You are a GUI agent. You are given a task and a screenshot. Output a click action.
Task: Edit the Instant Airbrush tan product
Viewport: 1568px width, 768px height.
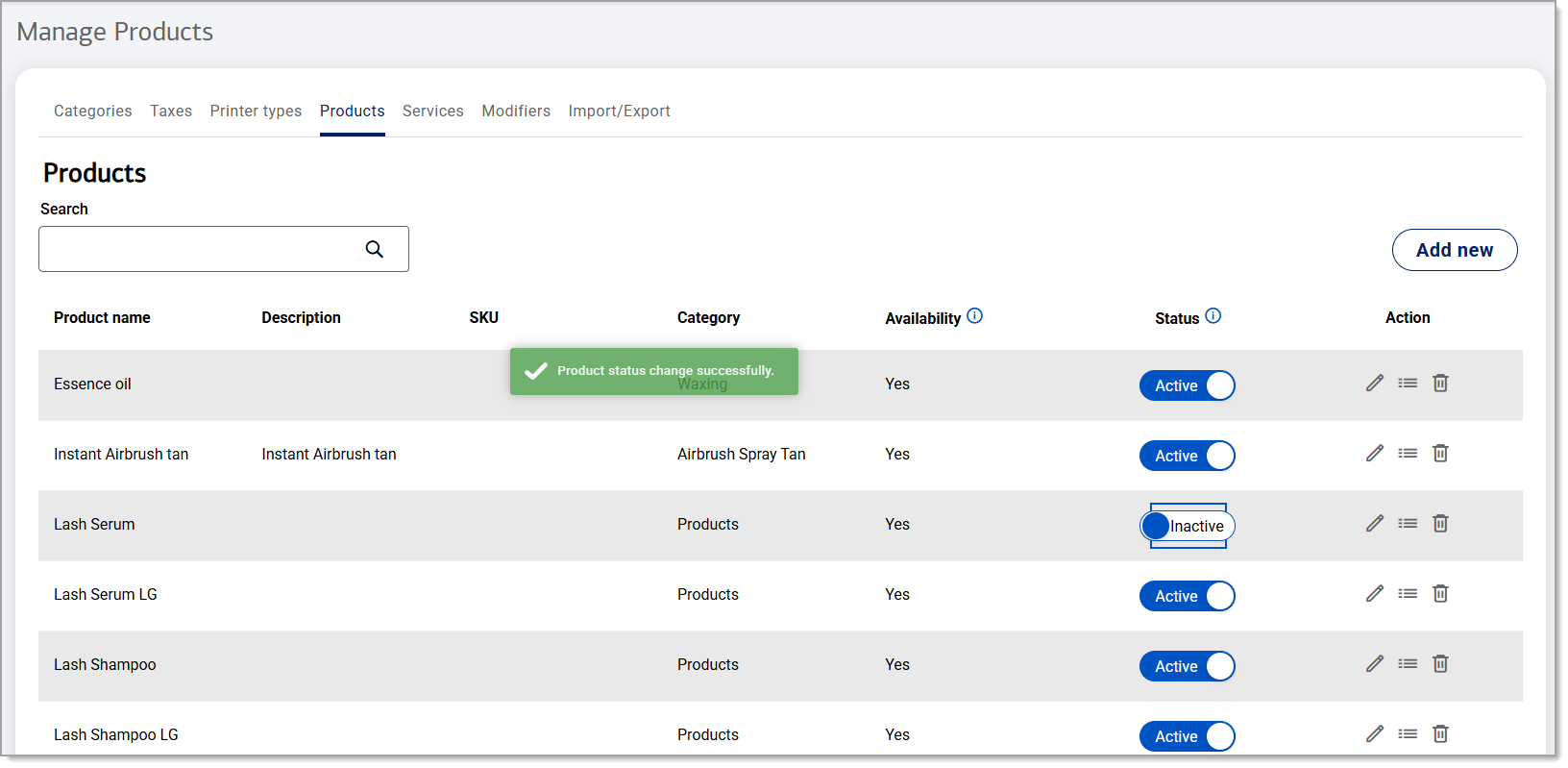(x=1375, y=453)
